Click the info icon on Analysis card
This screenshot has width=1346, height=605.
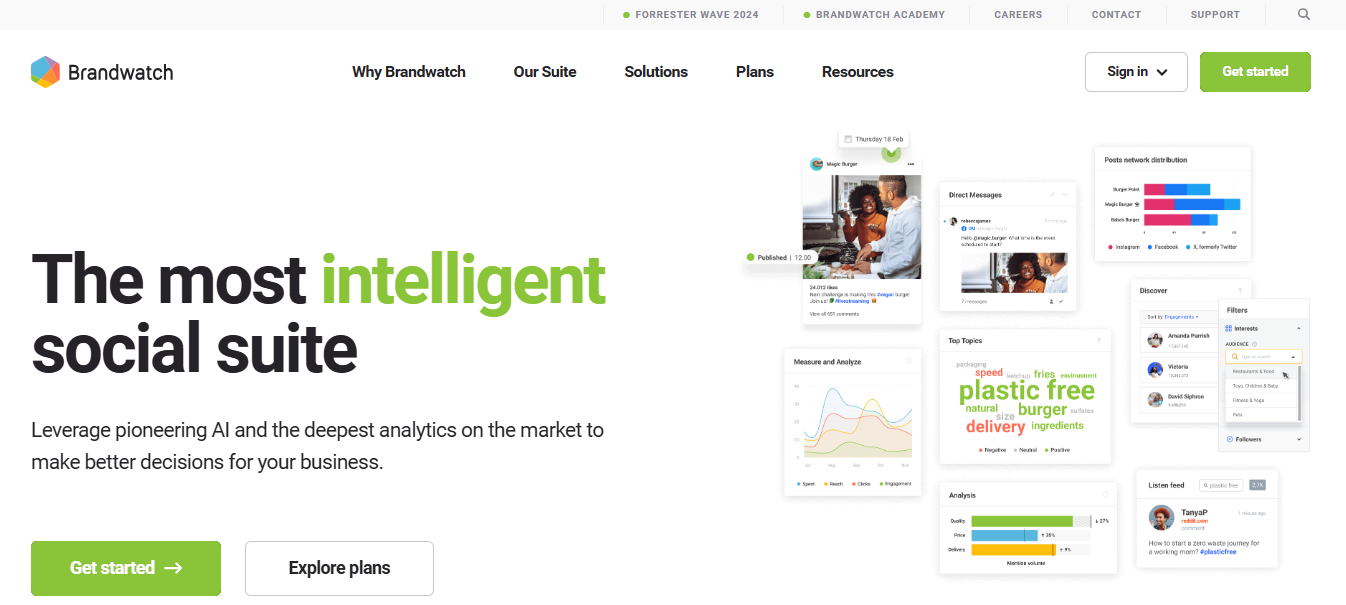1104,495
